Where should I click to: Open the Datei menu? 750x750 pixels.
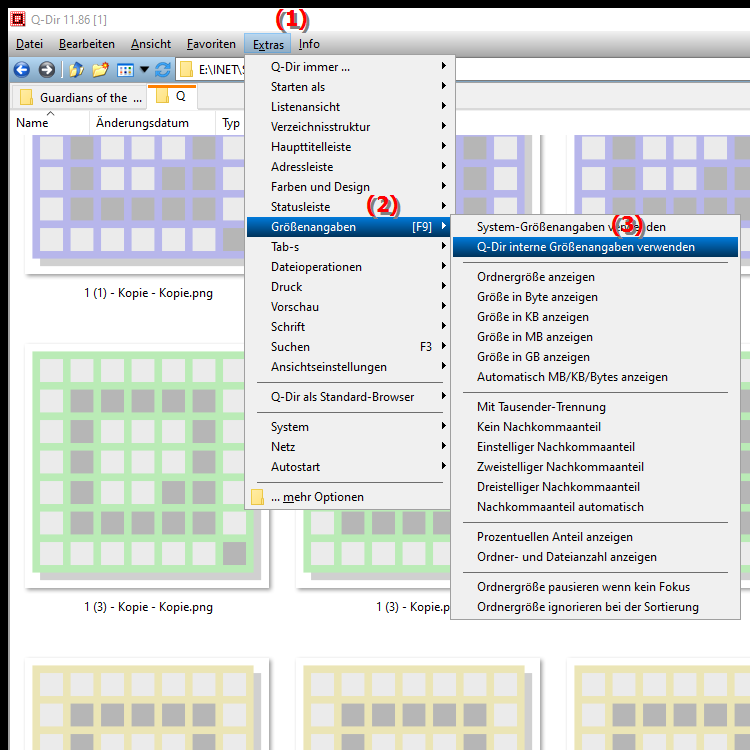(x=29, y=44)
